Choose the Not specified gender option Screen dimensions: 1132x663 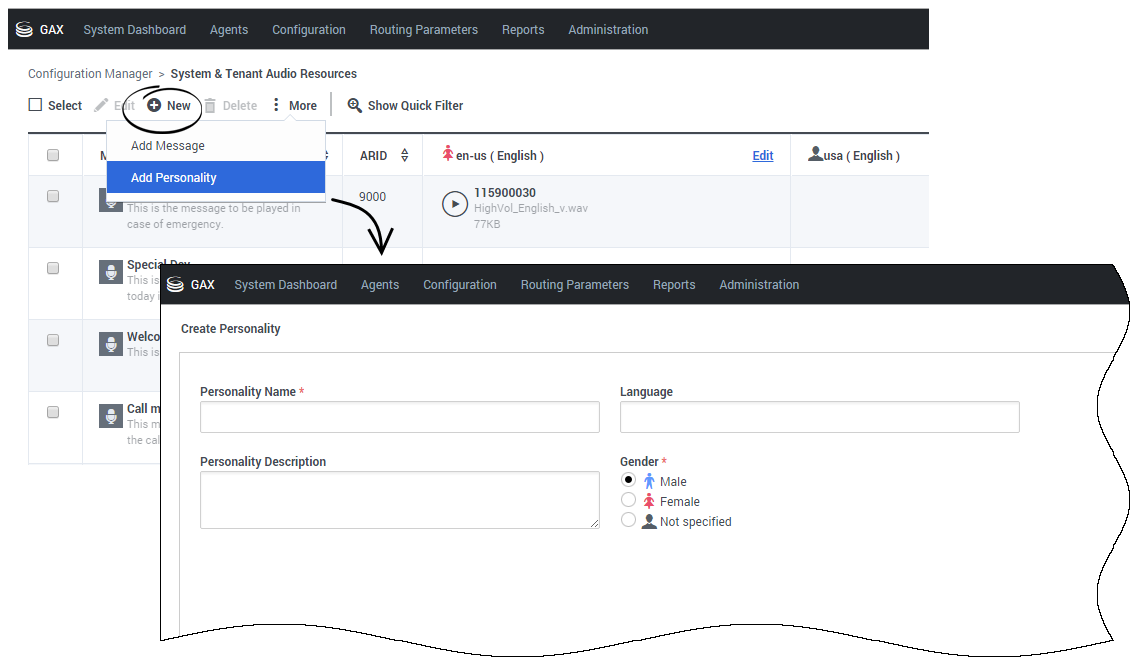pyautogui.click(x=628, y=520)
